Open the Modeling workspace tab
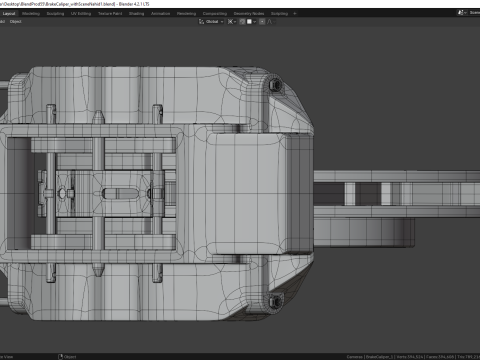Image resolution: width=480 pixels, height=360 pixels. point(31,13)
